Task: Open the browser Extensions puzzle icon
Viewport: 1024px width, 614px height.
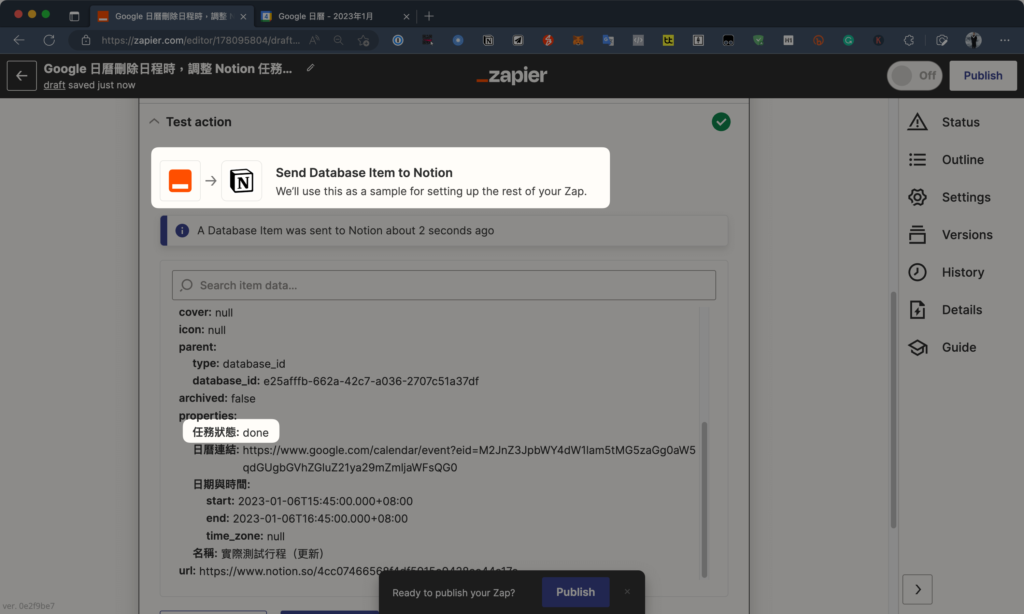Action: tap(908, 40)
